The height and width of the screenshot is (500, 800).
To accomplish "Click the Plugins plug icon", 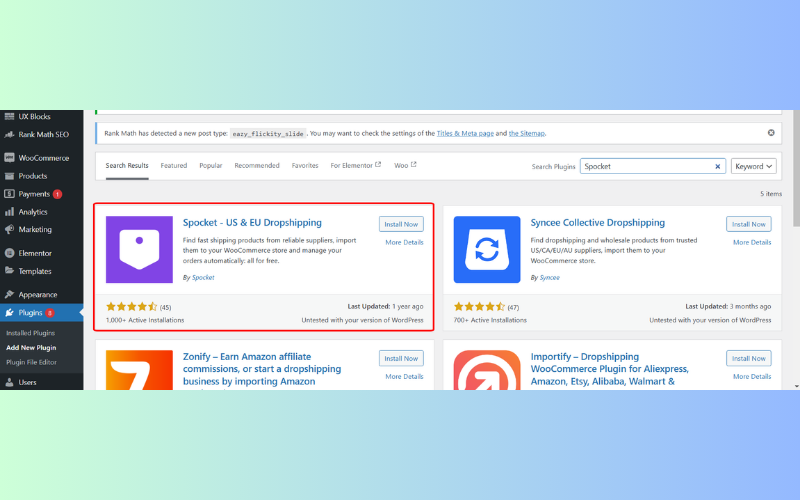I will coord(9,313).
